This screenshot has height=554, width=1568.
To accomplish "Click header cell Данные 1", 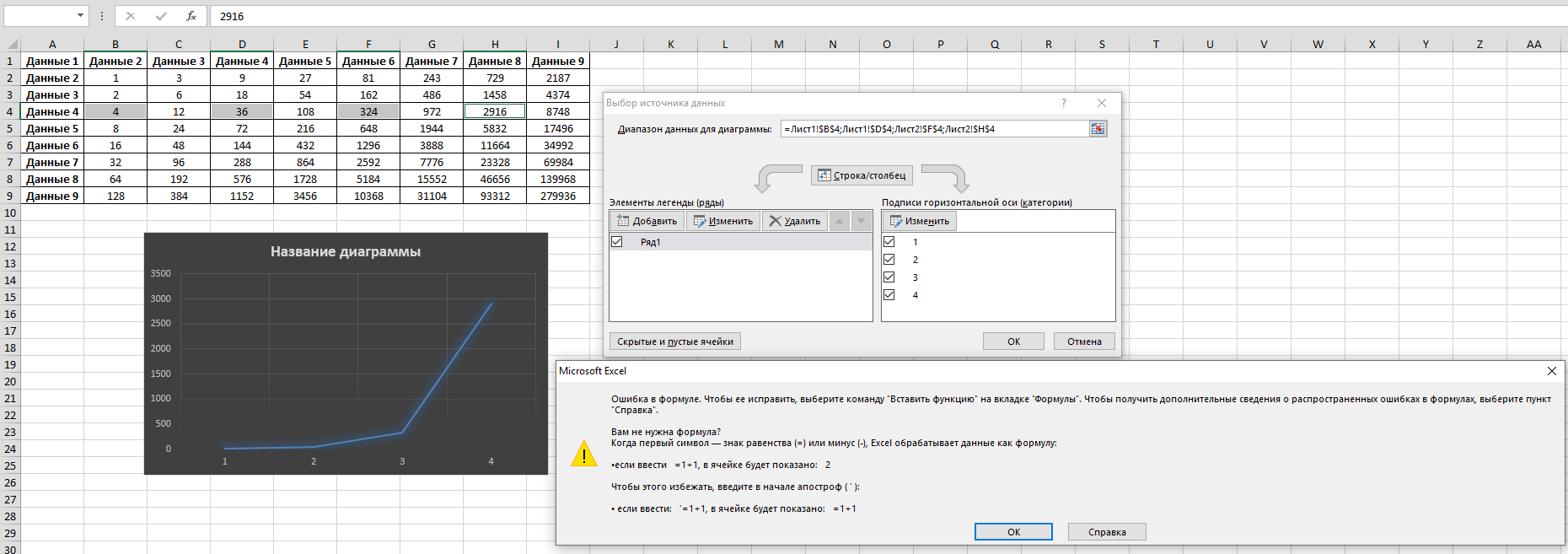I will click(x=52, y=61).
